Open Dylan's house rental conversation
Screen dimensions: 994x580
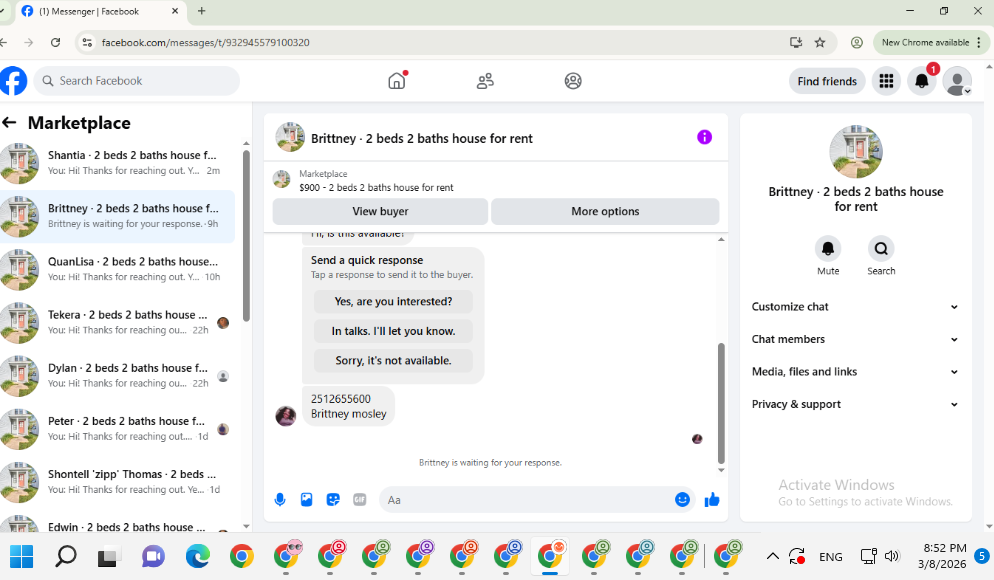117,376
